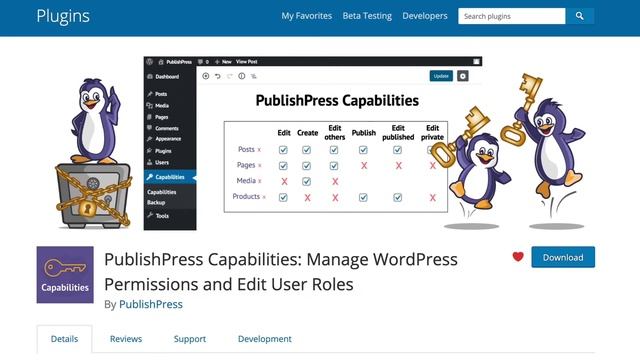Click the Media red X under Edit
Screen dimensions: 640x360
tap(284, 182)
